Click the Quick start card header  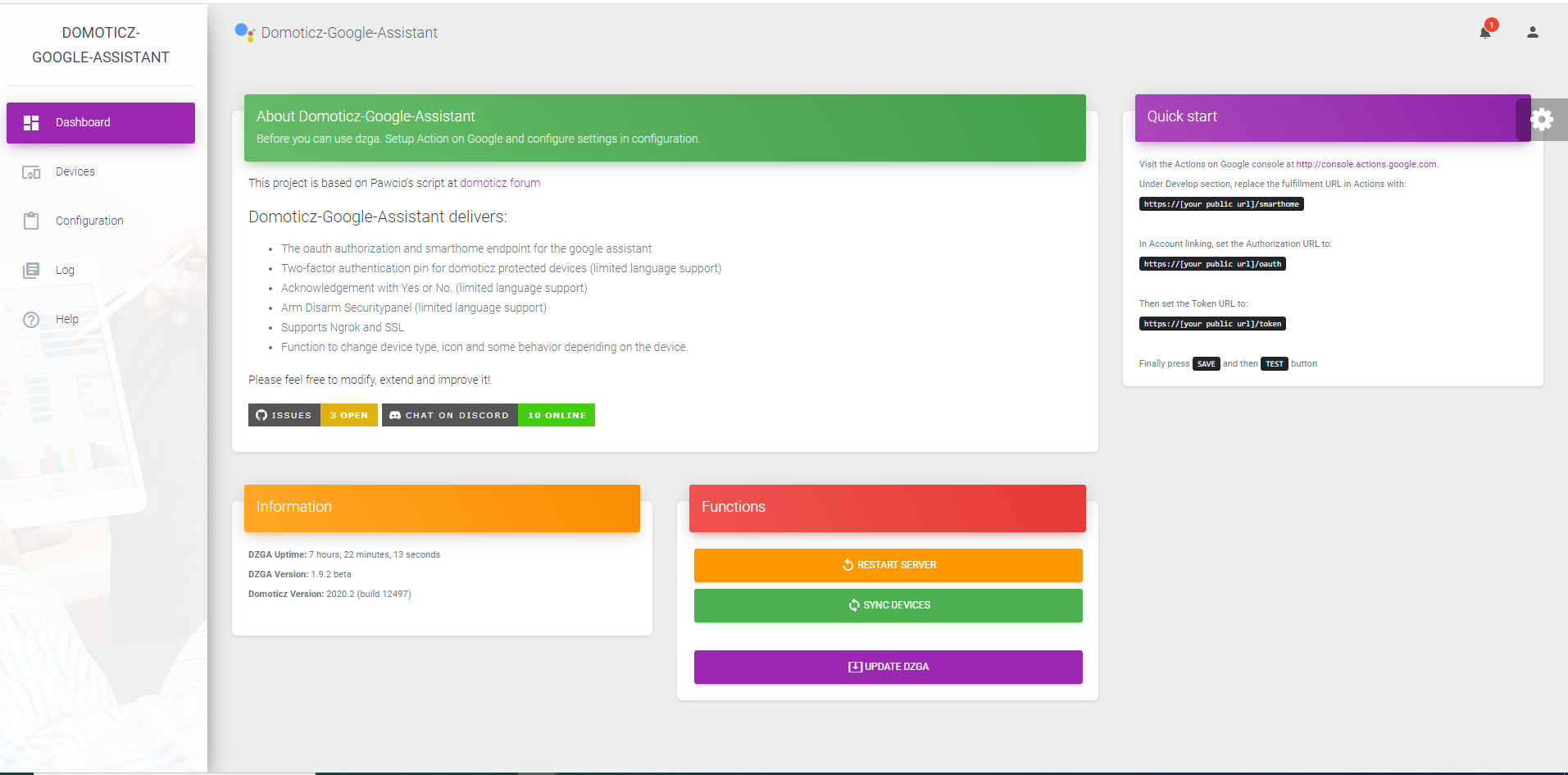(x=1333, y=117)
